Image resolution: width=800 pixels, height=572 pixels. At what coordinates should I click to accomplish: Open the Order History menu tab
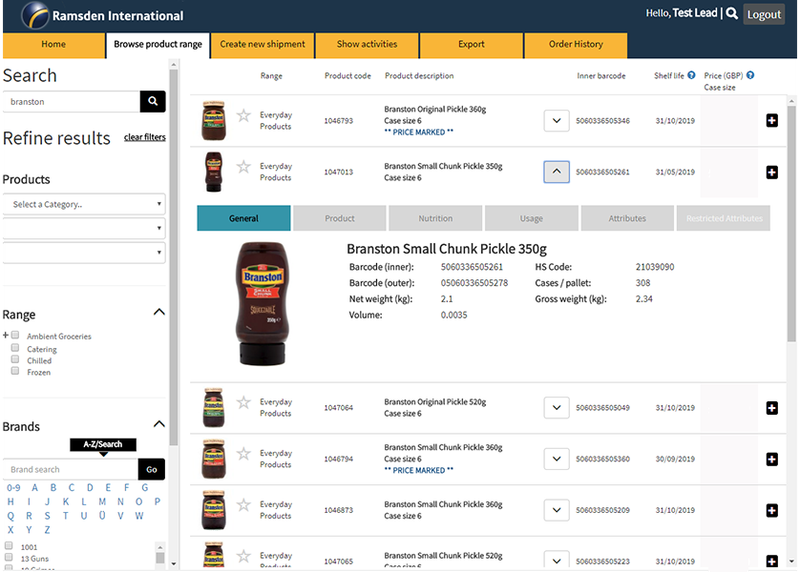576,44
